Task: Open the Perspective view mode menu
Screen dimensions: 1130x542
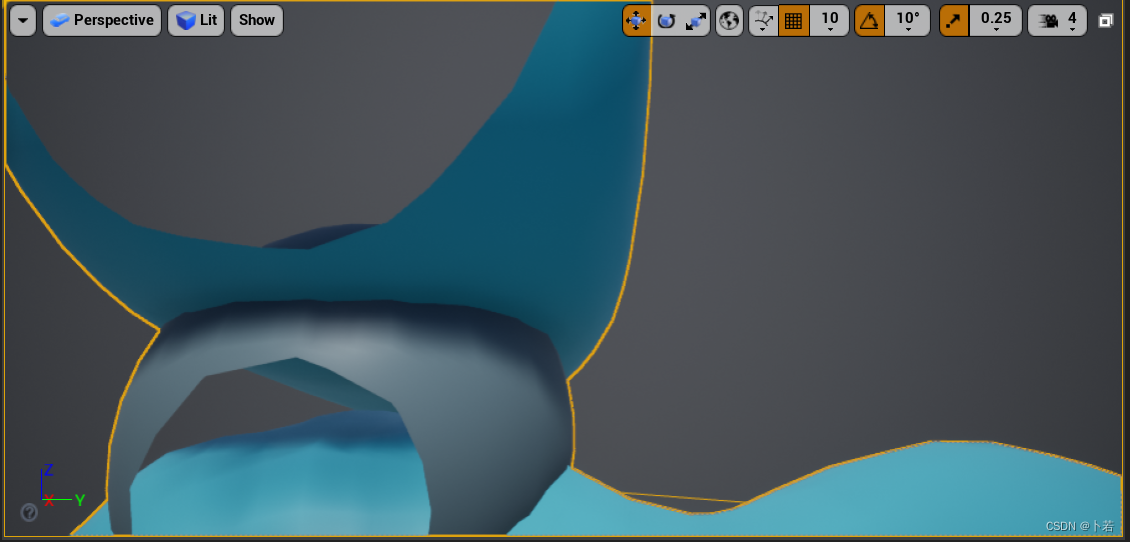Action: pos(102,20)
